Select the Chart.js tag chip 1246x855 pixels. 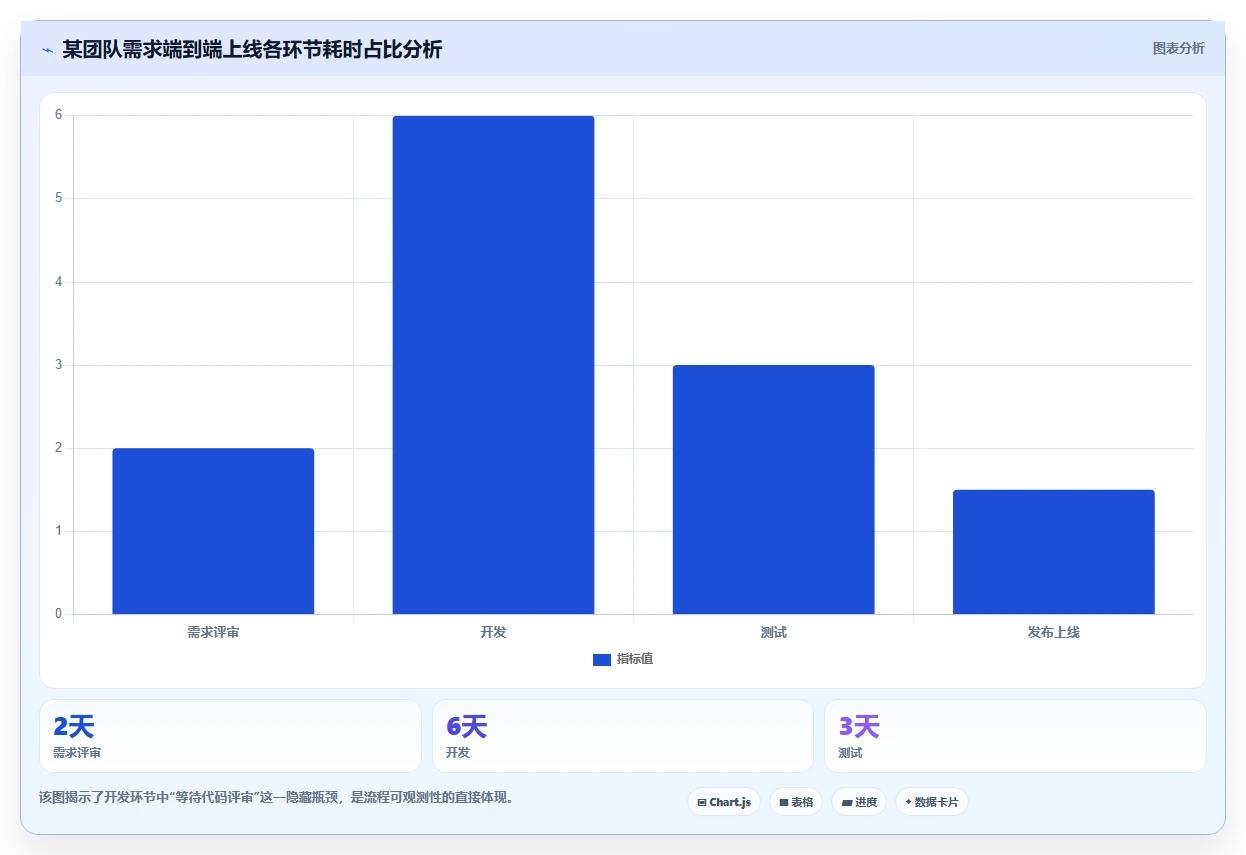(724, 802)
